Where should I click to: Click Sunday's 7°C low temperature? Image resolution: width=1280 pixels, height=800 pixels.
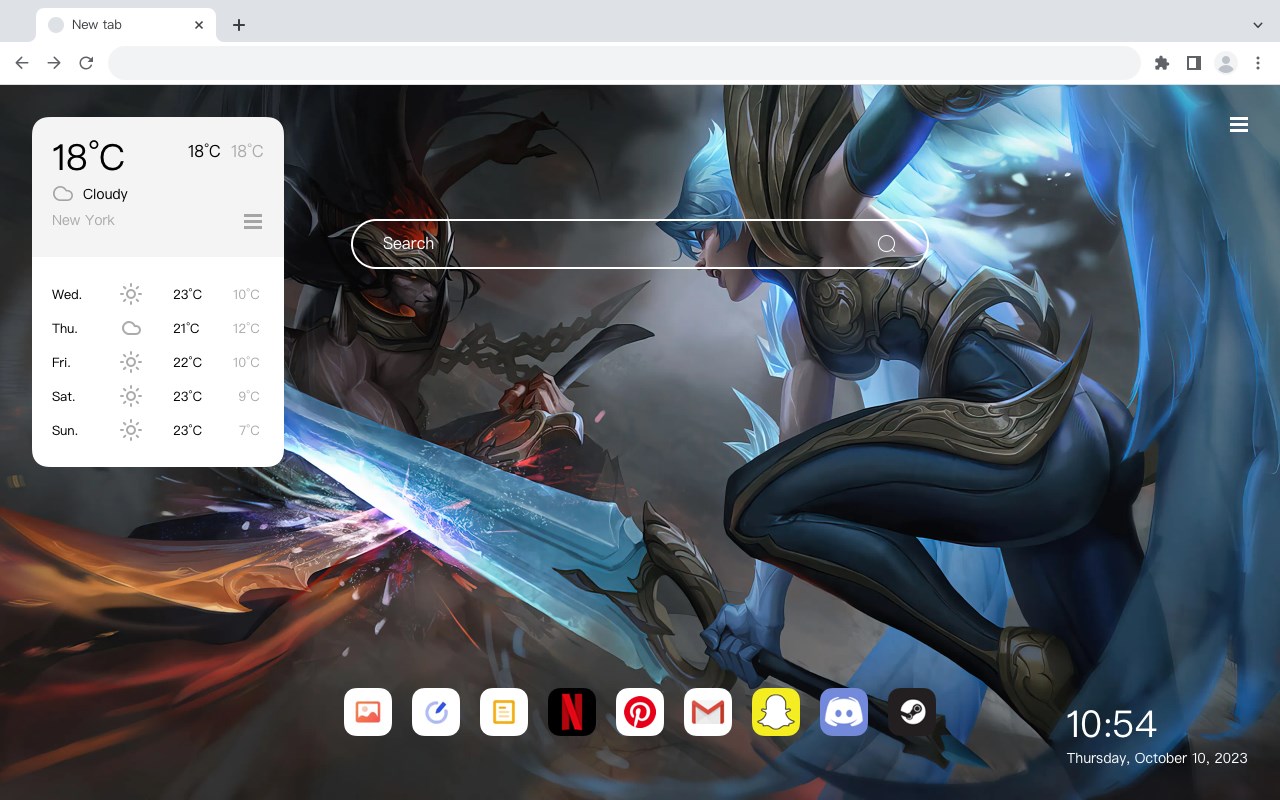(x=249, y=430)
